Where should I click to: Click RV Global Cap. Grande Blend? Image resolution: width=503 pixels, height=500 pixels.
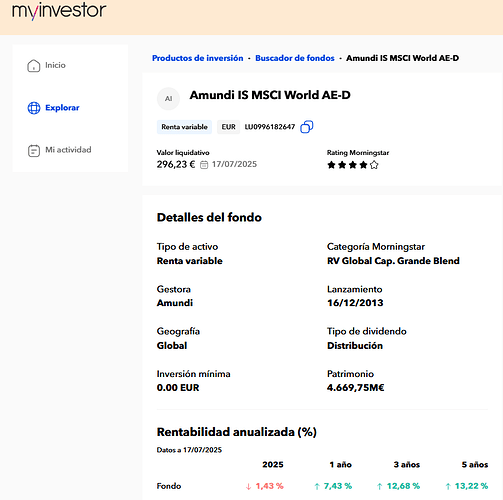pyautogui.click(x=393, y=261)
